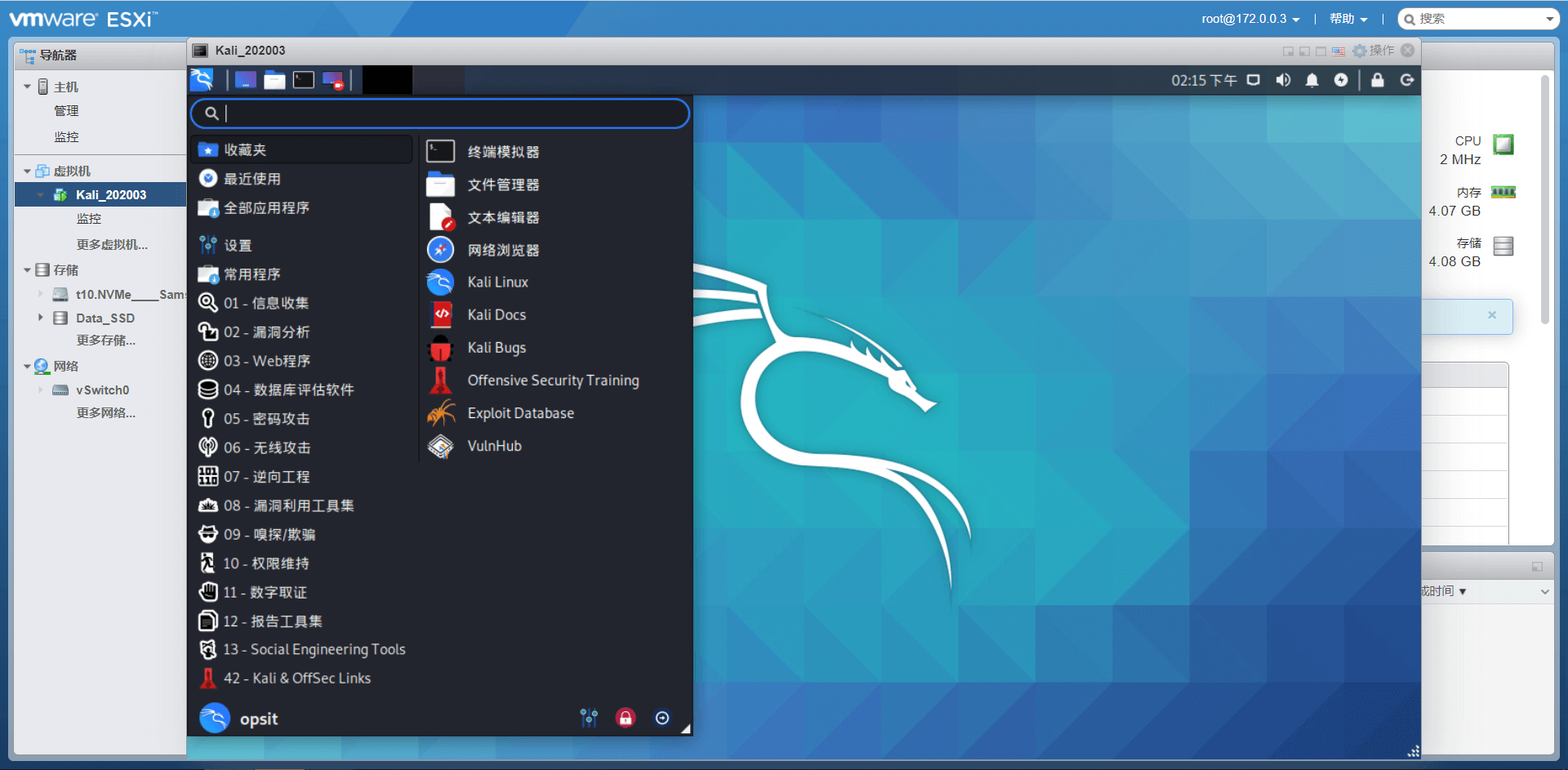Open the Kali dragon application menu button

click(202, 80)
